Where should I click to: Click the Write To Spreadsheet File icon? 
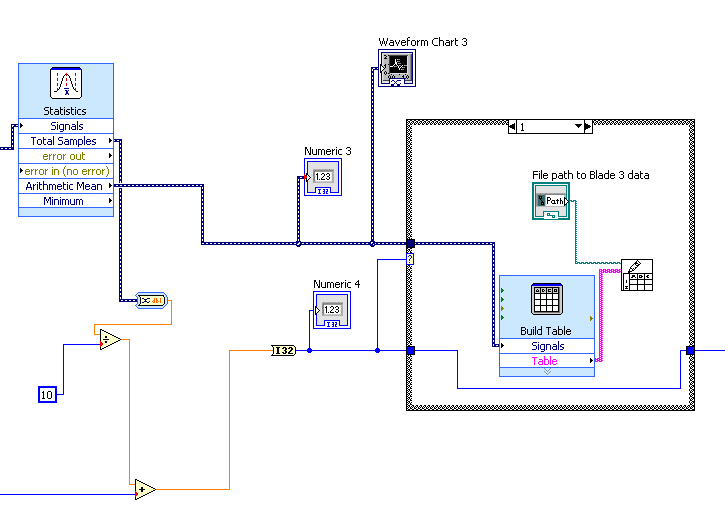(637, 275)
